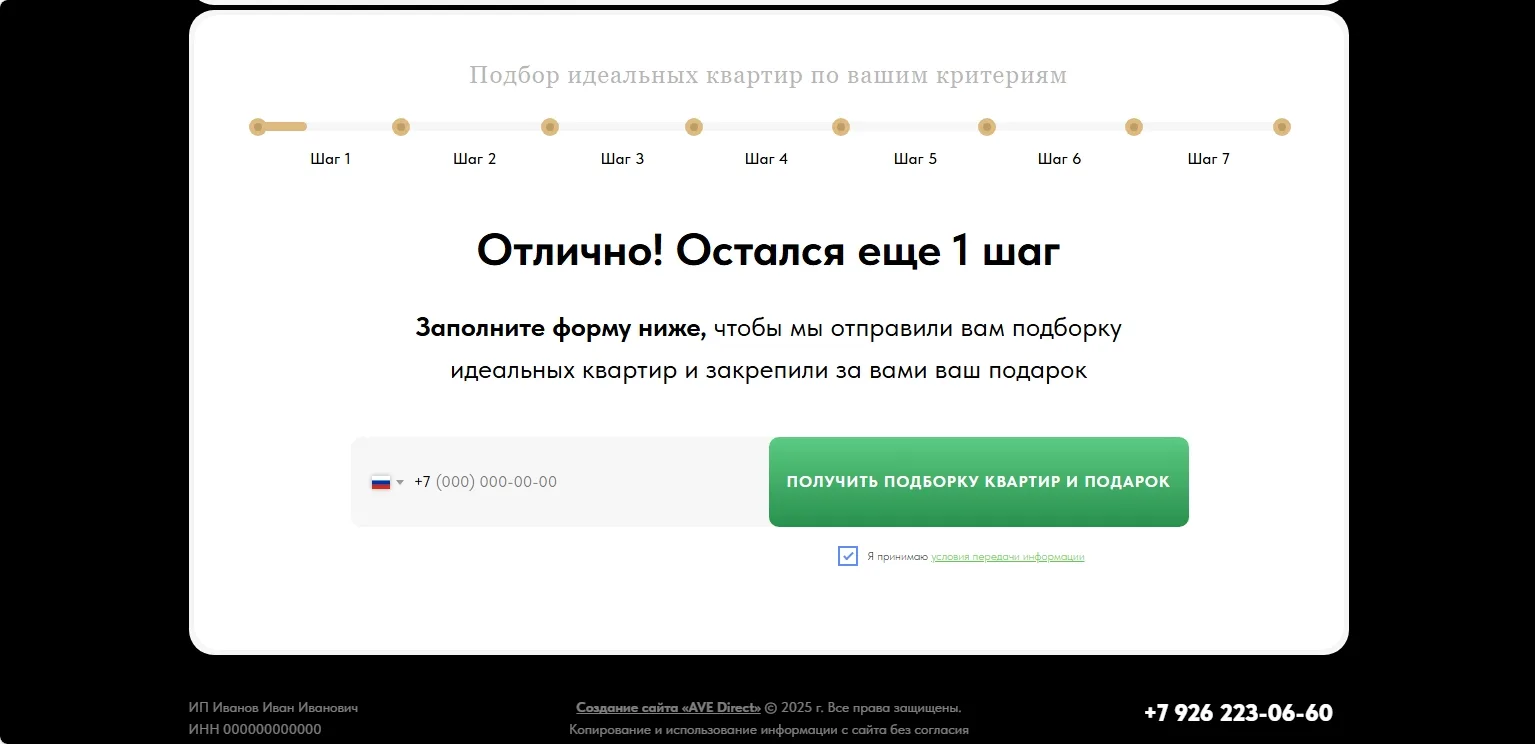Click the final progress dot at bar end
This screenshot has height=744, width=1535.
(1282, 127)
